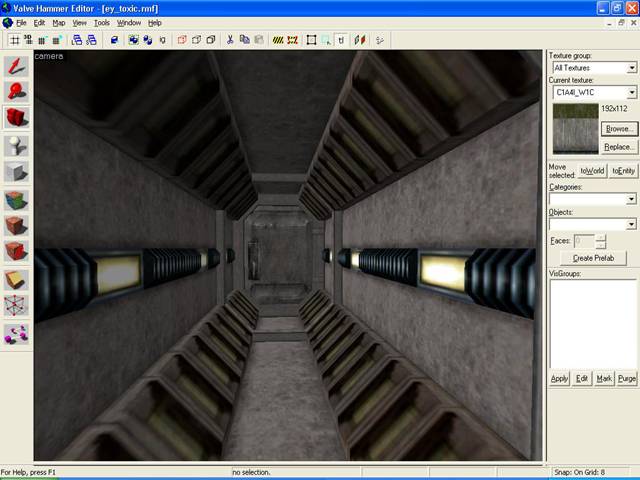The height and width of the screenshot is (480, 640).
Task: Click the current texture preview thumbnail
Action: coord(574,128)
